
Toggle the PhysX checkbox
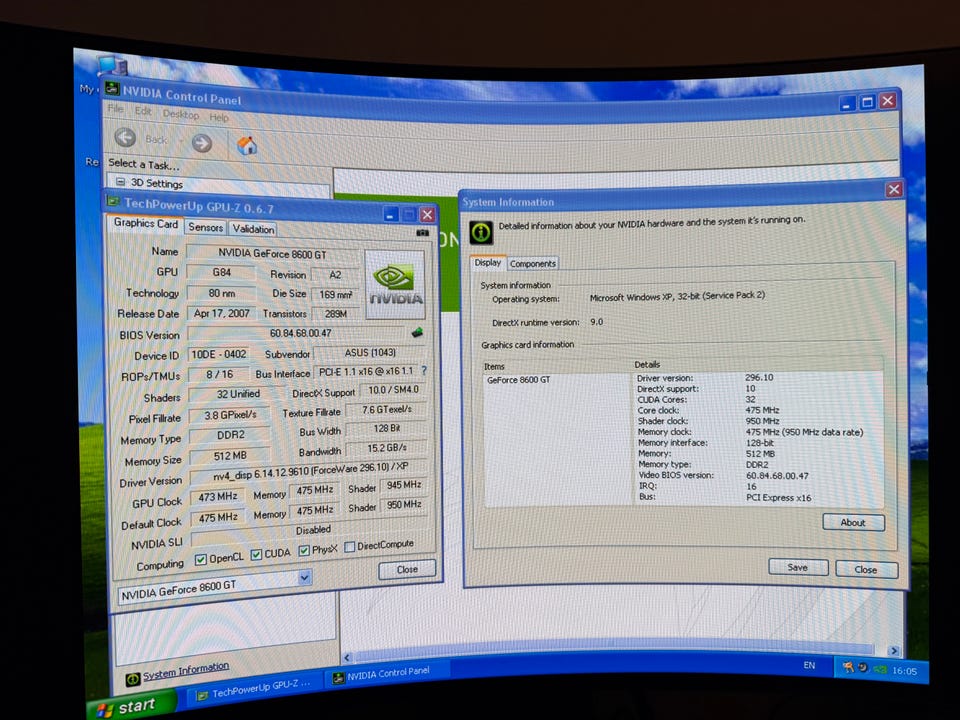304,550
